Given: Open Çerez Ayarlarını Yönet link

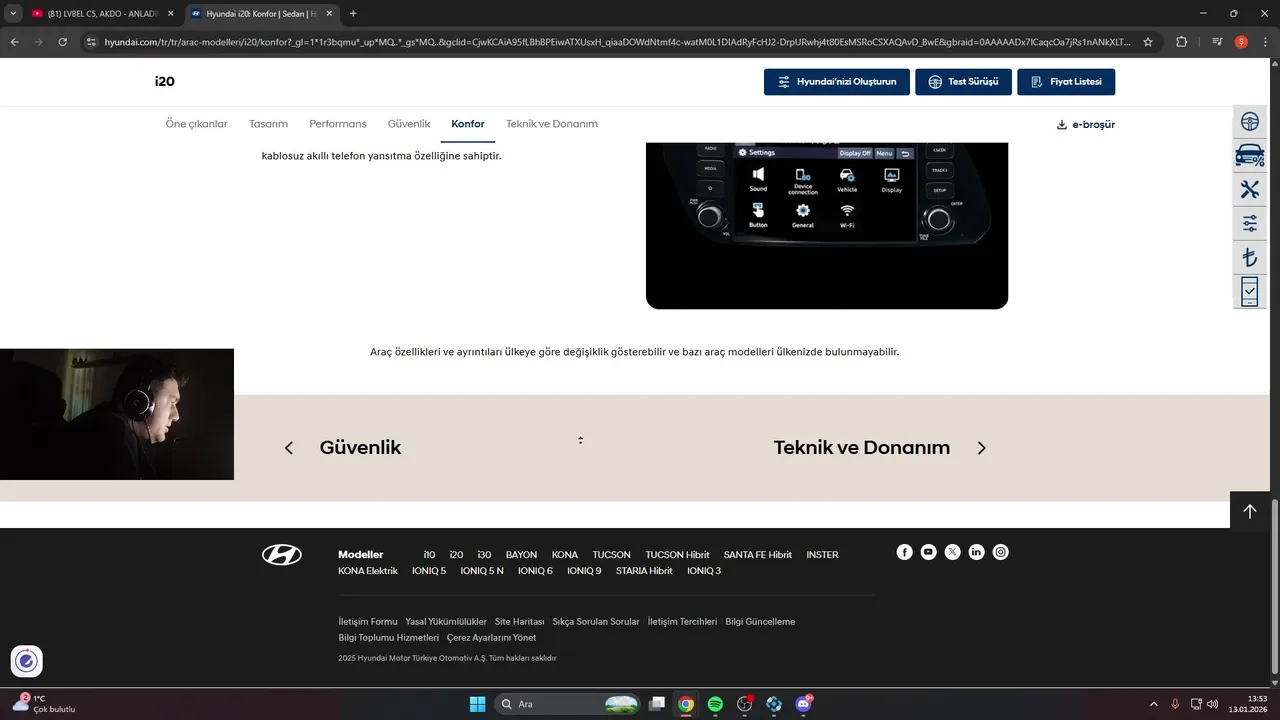Looking at the screenshot, I should pos(491,638).
